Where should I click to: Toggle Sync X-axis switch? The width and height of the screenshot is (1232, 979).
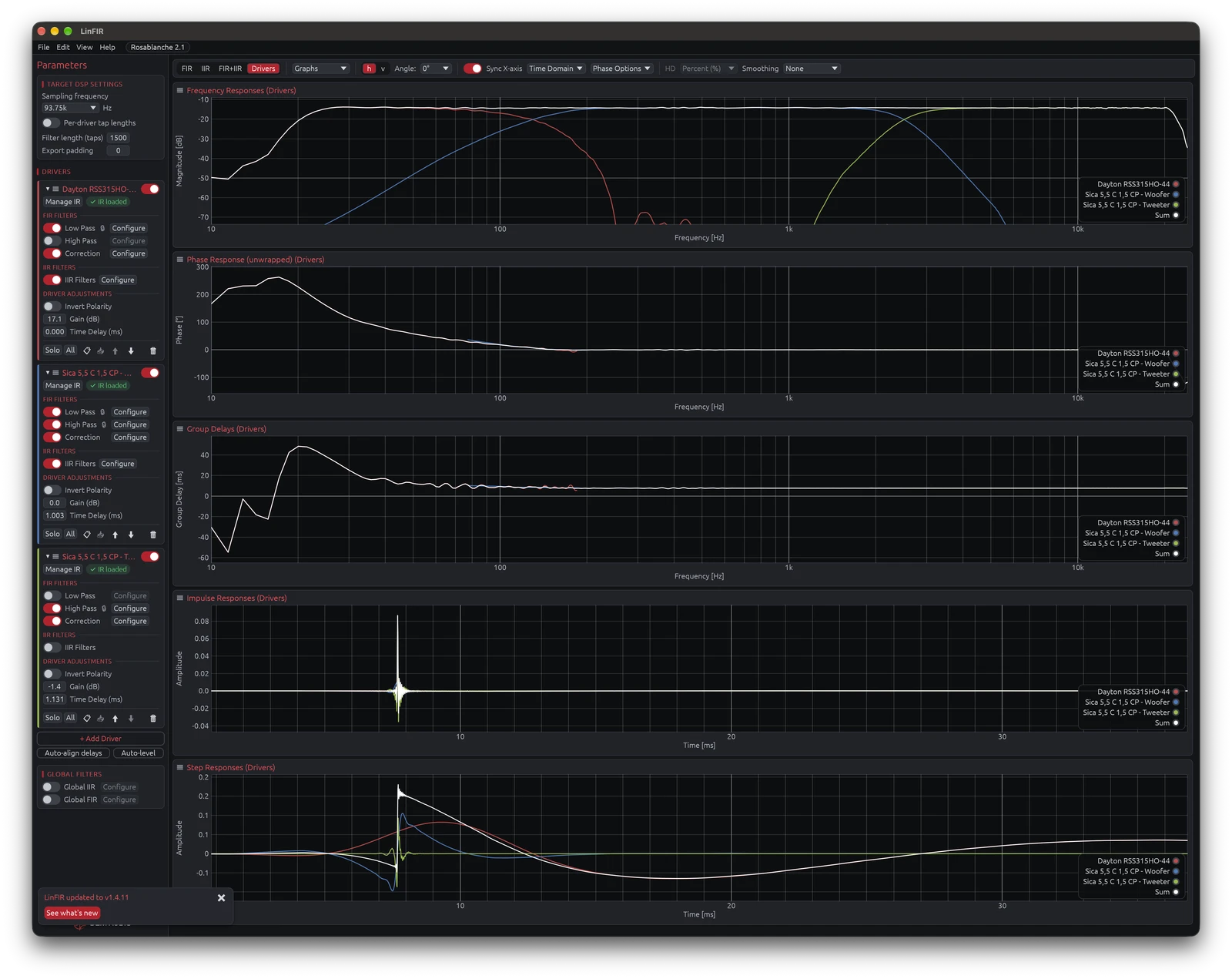click(473, 69)
